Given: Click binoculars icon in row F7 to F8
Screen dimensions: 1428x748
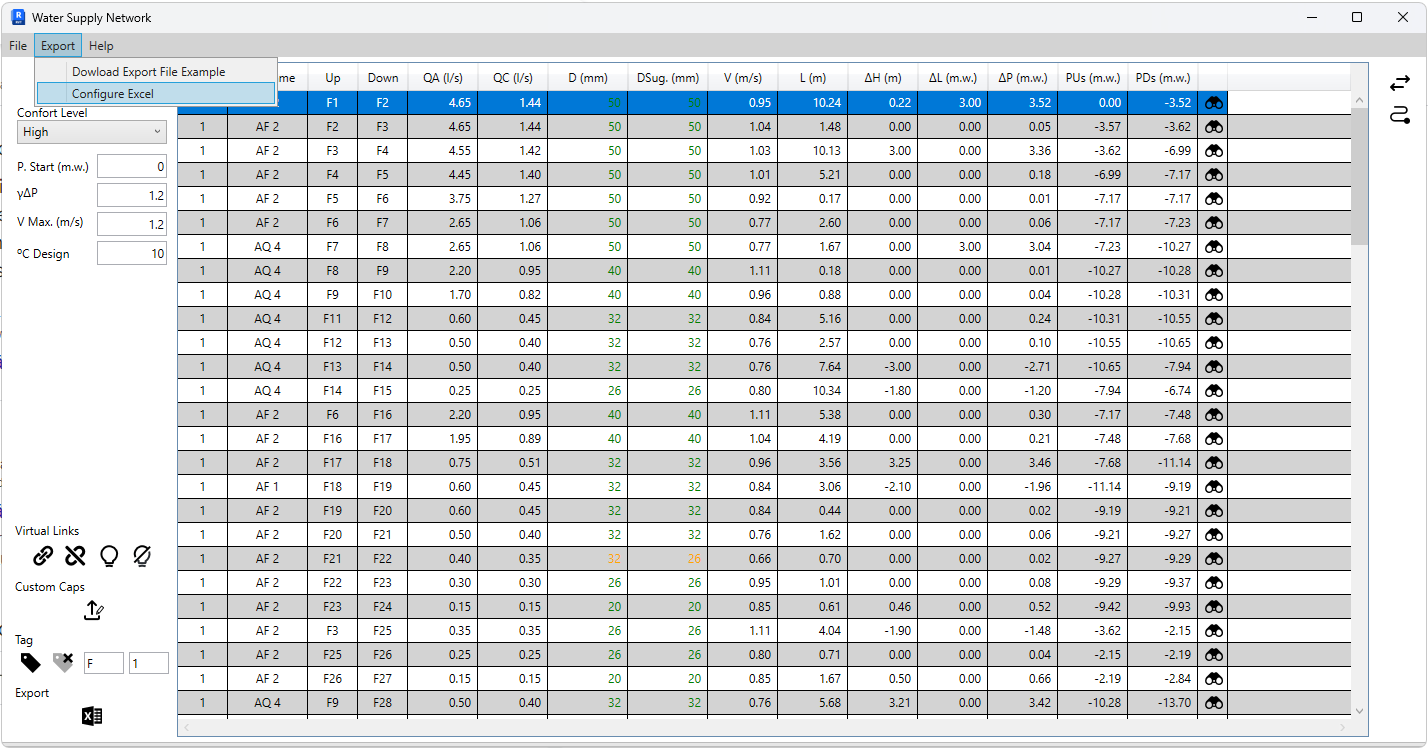Looking at the screenshot, I should coord(1213,247).
